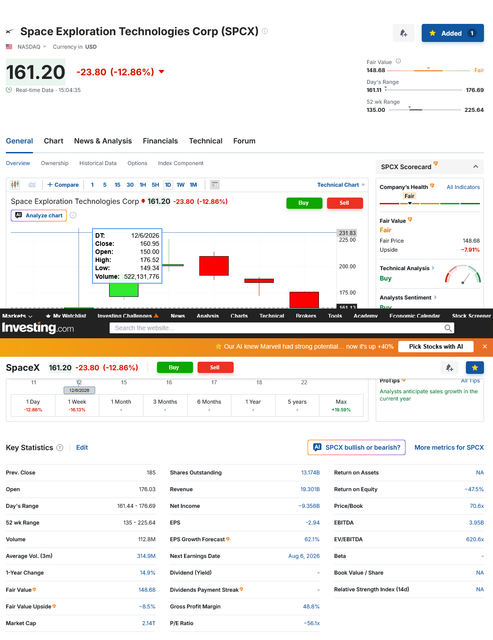
Task: Switch to the Chart tab
Action: (53, 141)
